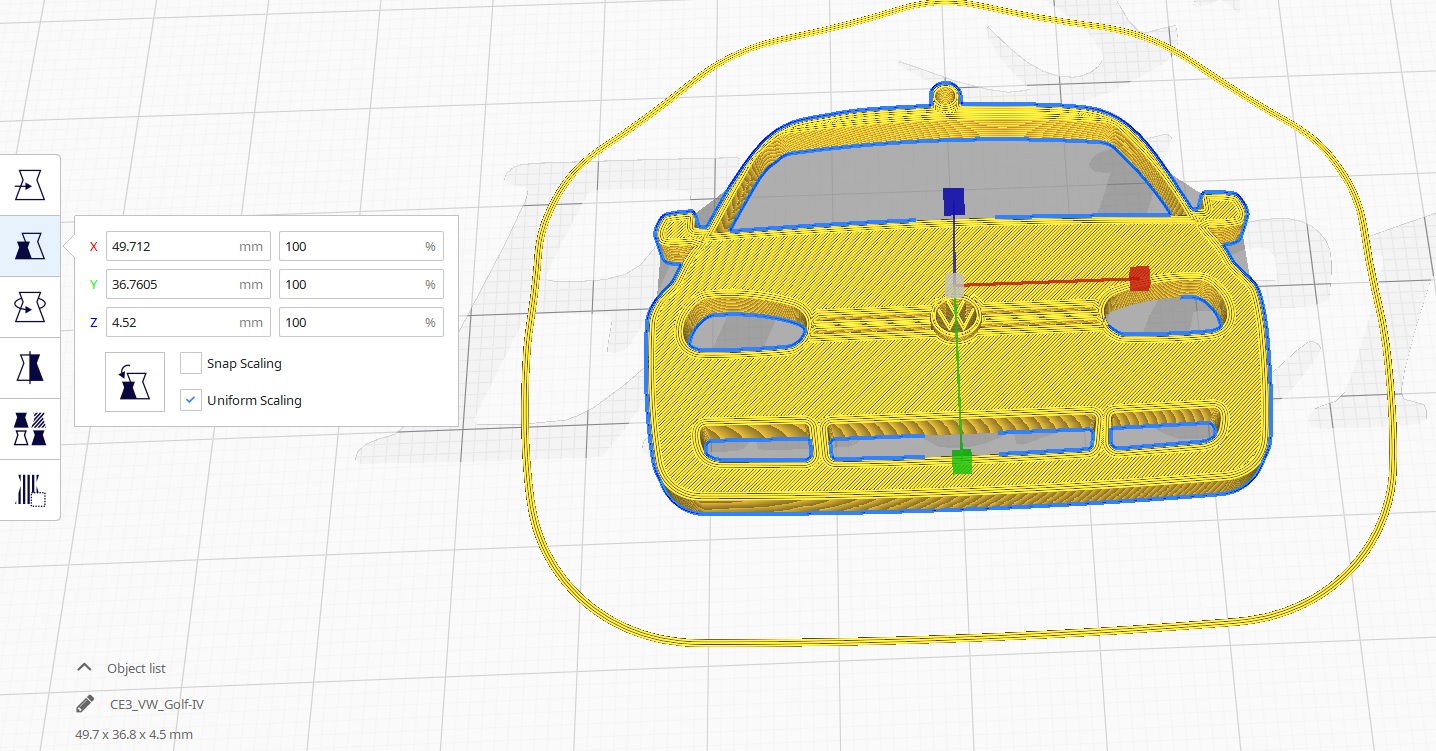This screenshot has height=751, width=1436.
Task: Select the Move tool in the left toolbar
Action: 30,185
